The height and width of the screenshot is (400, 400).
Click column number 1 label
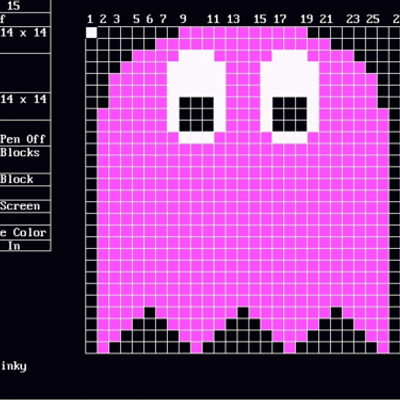point(90,19)
